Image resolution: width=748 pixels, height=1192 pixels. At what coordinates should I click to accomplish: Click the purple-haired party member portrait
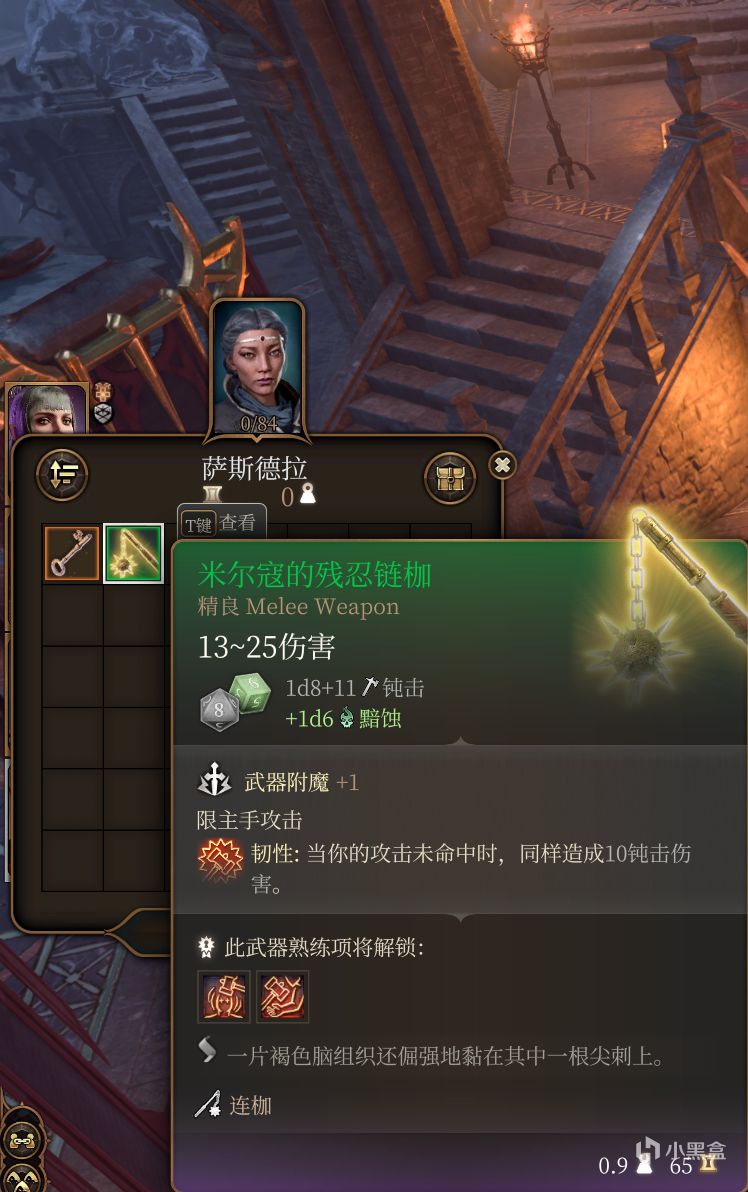coord(47,407)
